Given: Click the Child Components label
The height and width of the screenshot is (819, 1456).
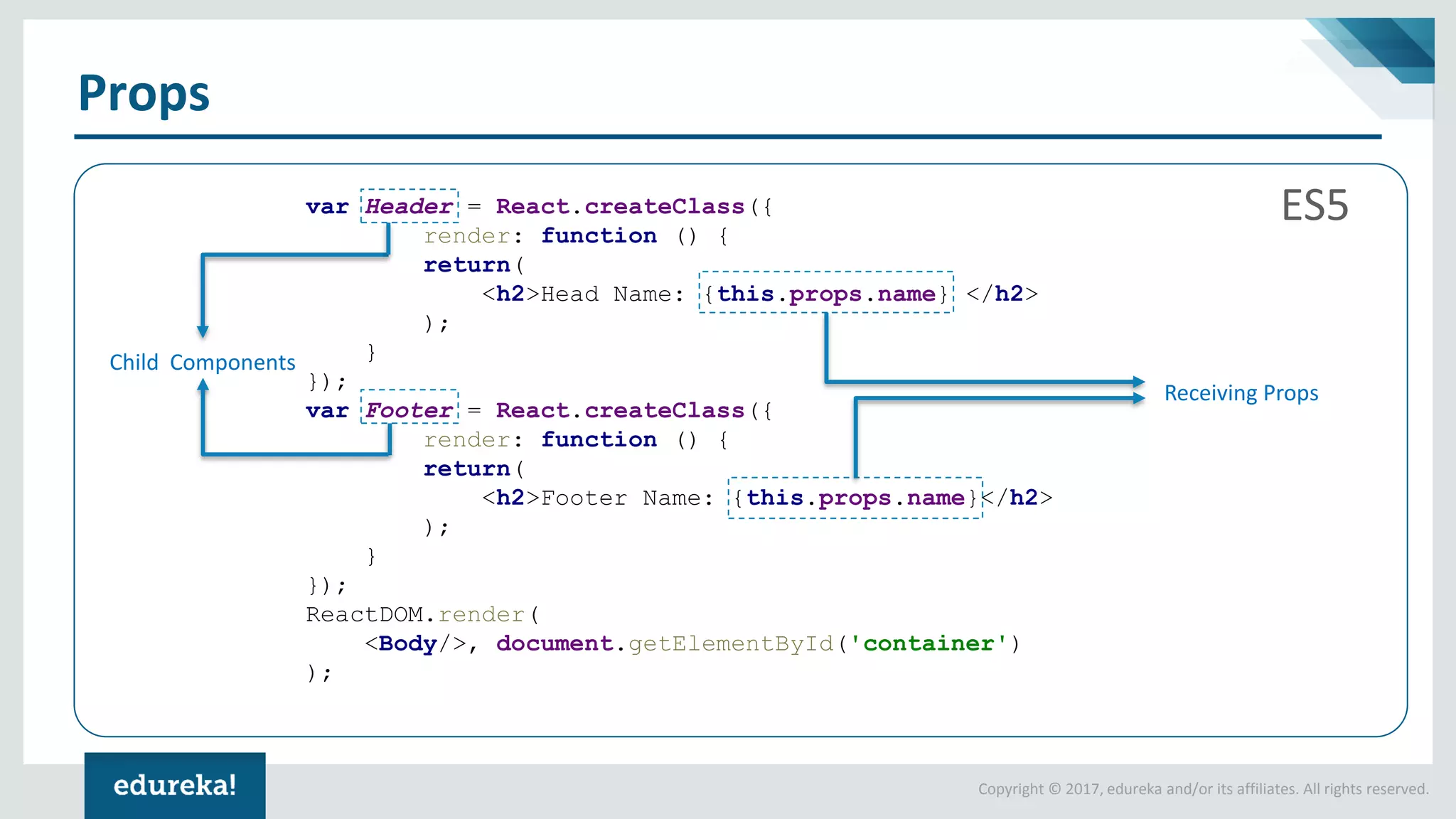Looking at the screenshot, I should [203, 363].
